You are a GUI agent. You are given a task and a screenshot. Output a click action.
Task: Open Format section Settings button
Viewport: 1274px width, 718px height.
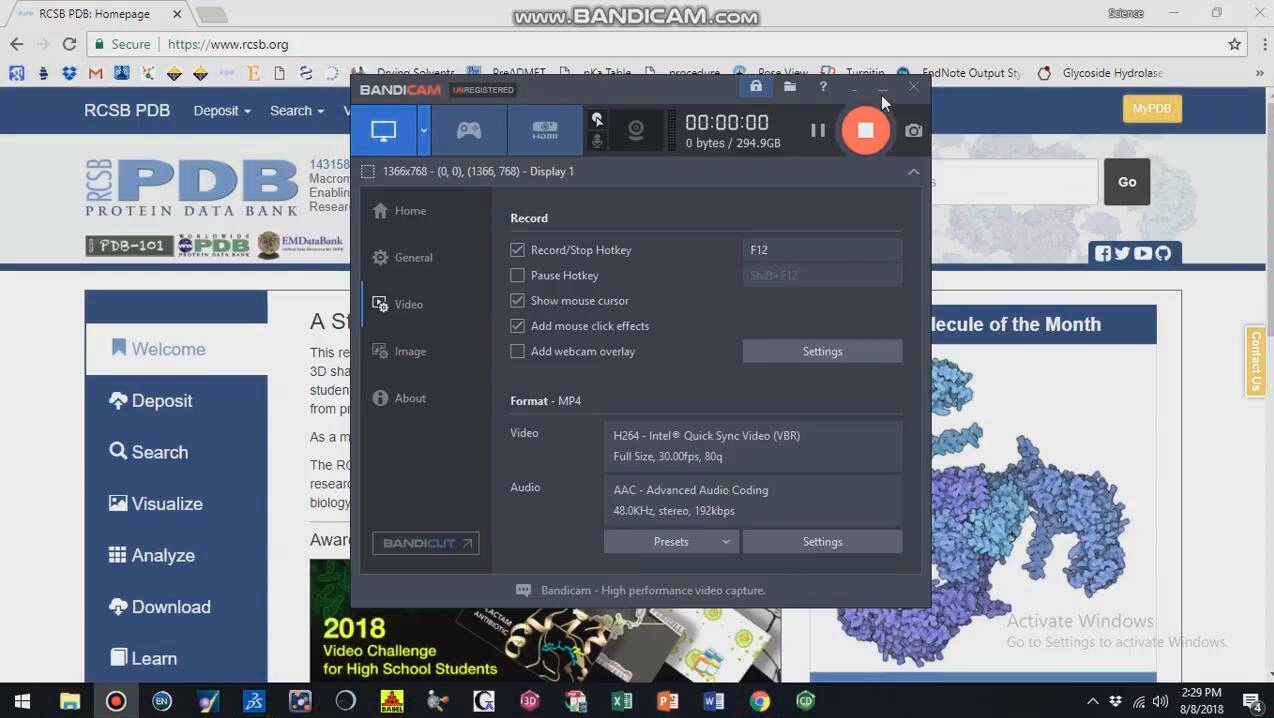pyautogui.click(x=822, y=541)
